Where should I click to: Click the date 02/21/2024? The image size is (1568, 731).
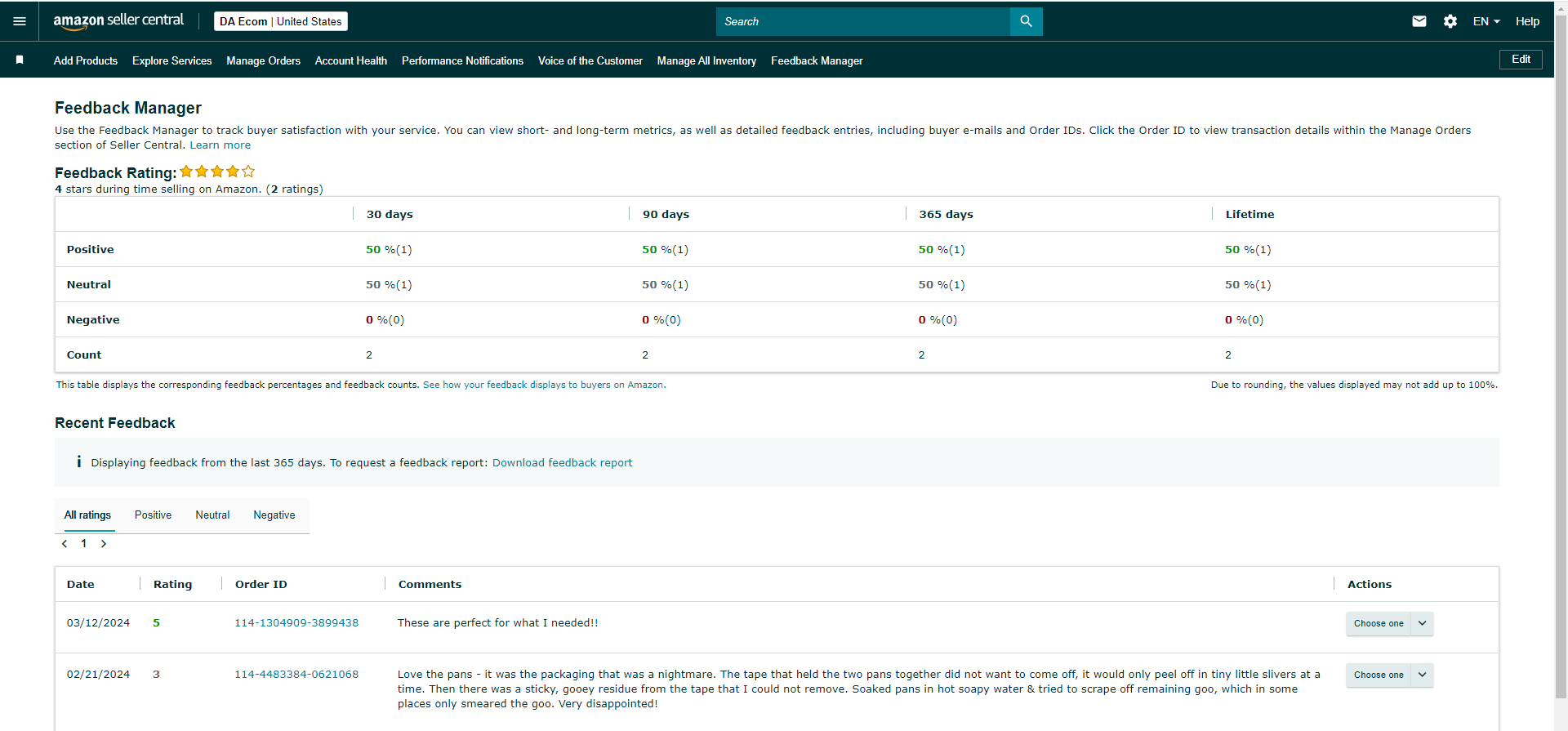(98, 675)
